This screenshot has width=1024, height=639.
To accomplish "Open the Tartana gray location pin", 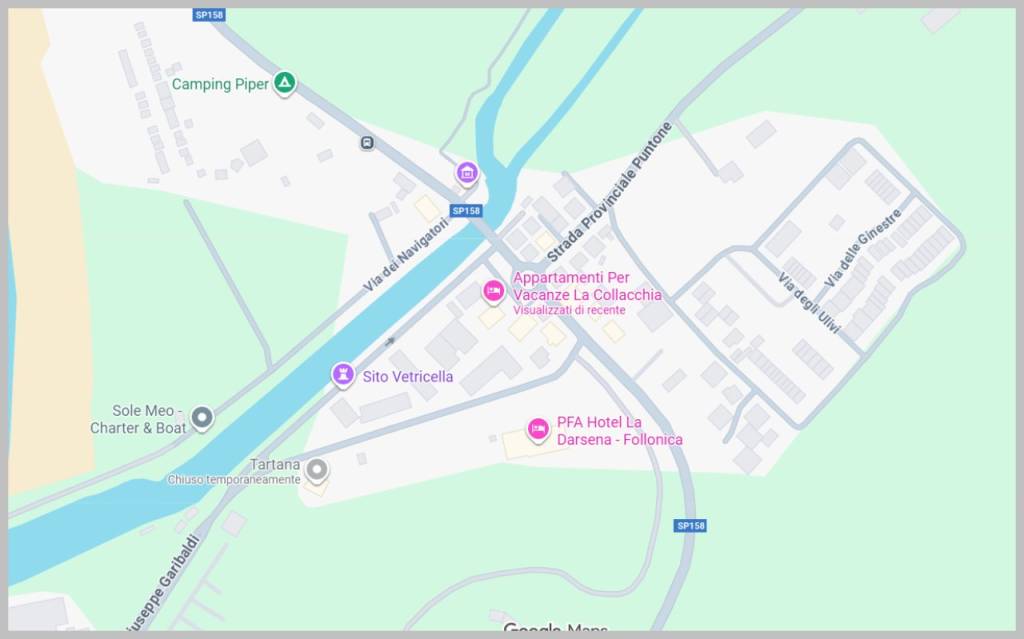I will pos(317,470).
